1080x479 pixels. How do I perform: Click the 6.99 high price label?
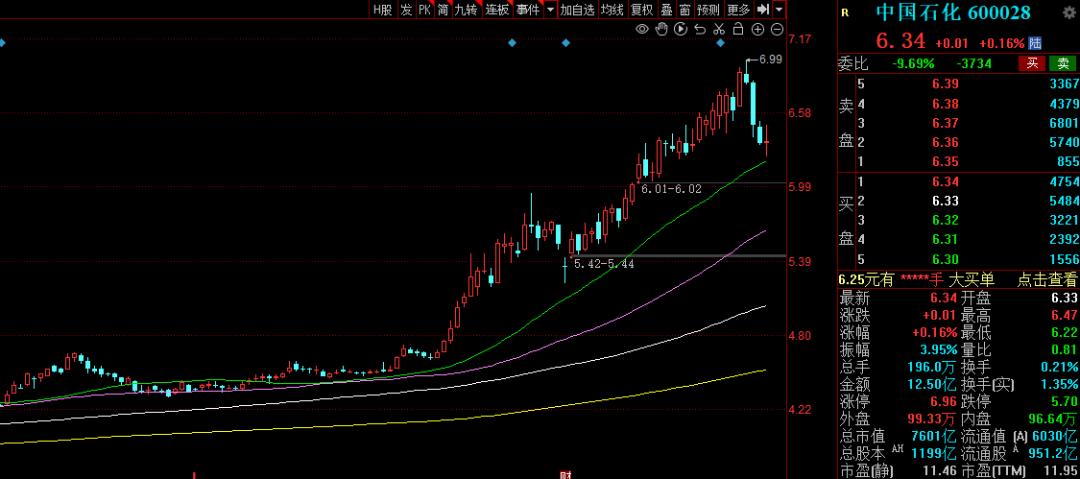coord(770,59)
